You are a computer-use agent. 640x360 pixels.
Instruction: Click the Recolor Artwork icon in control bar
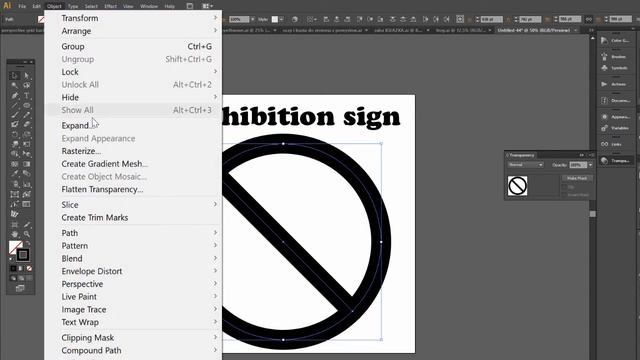point(295,19)
